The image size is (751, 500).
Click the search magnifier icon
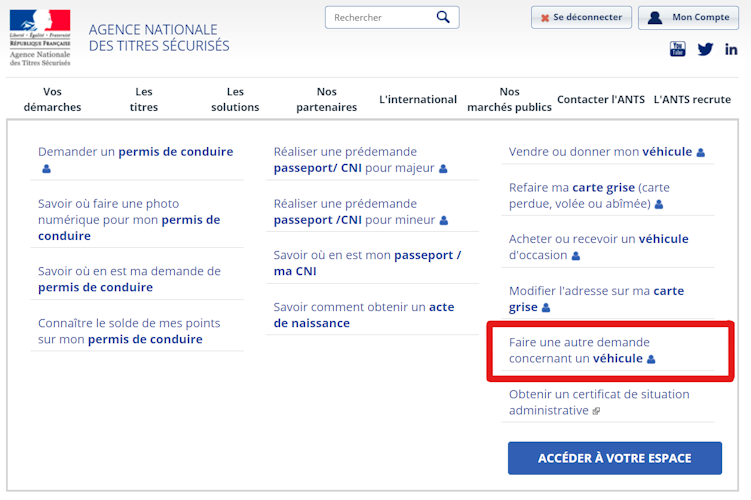(x=443, y=17)
